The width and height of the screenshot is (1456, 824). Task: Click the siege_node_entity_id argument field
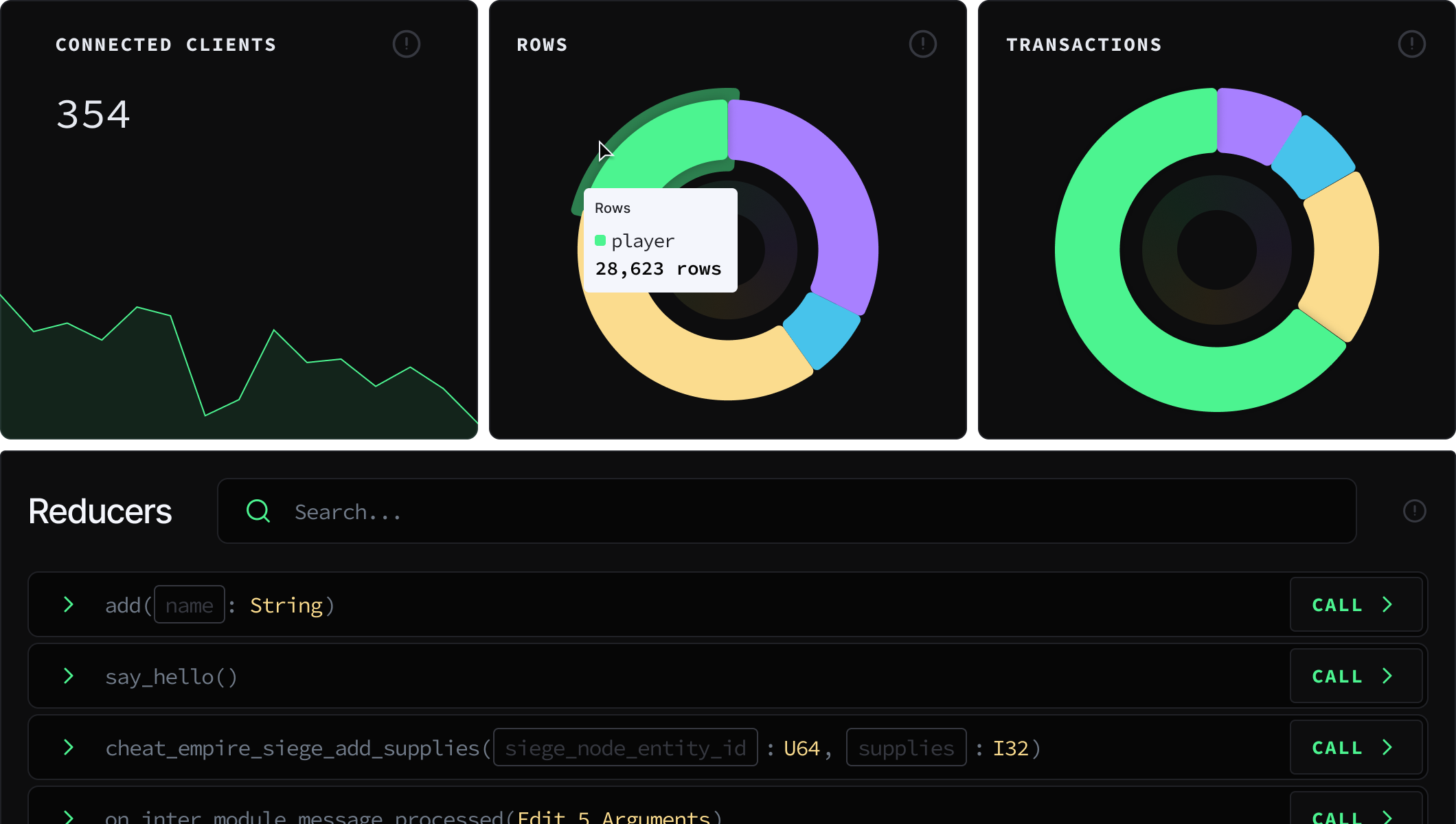click(625, 748)
